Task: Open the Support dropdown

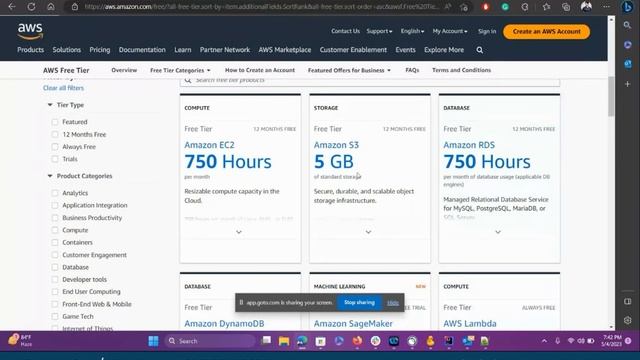Action: (x=379, y=31)
